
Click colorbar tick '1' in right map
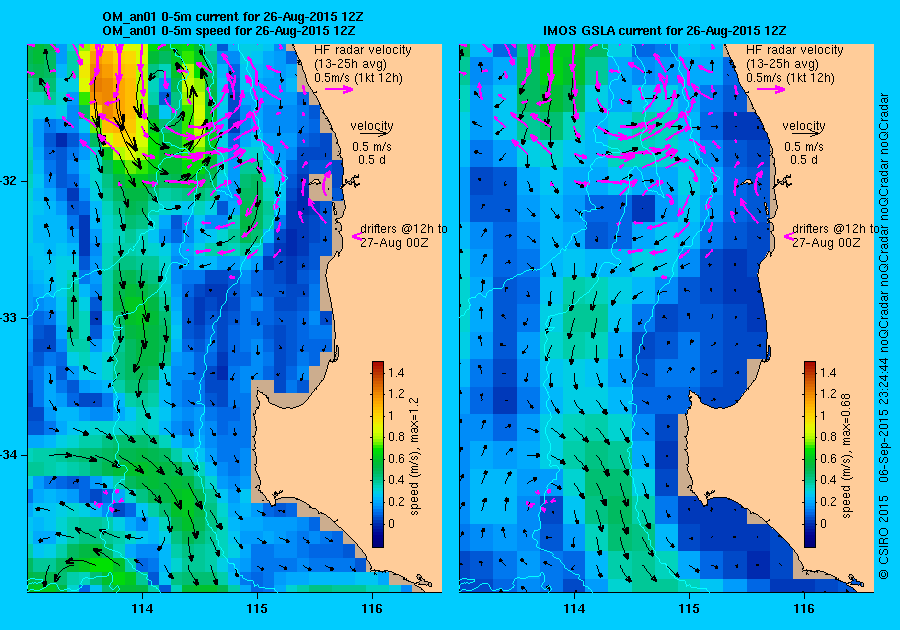pyautogui.click(x=823, y=416)
